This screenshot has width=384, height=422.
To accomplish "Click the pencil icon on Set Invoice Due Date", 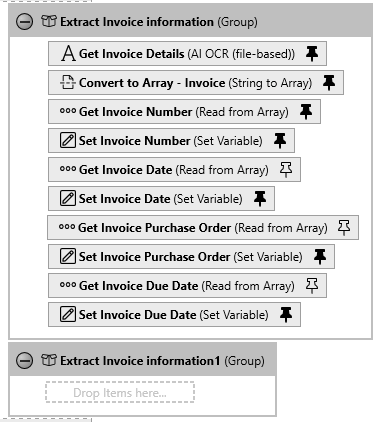I will pyautogui.click(x=68, y=314).
